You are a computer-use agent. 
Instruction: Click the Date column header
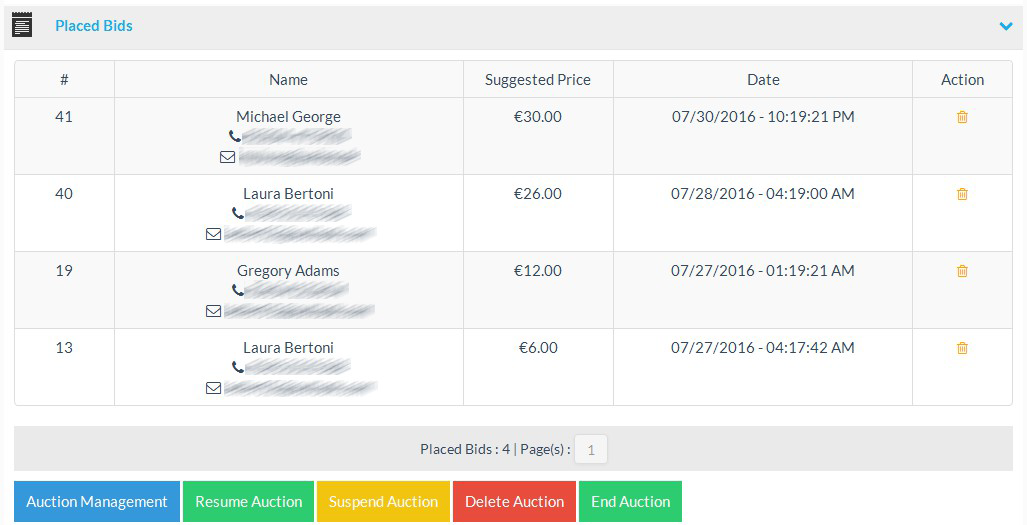(x=763, y=80)
